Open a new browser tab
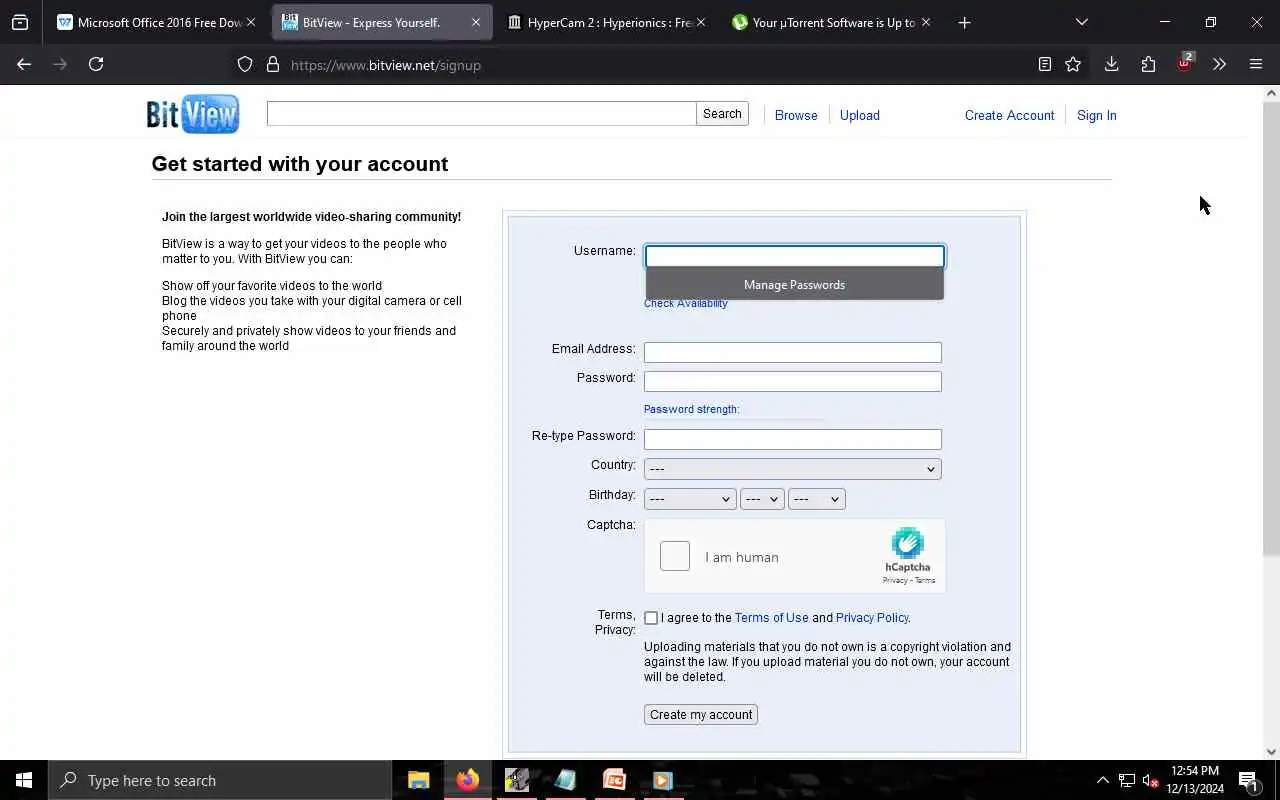 964,22
